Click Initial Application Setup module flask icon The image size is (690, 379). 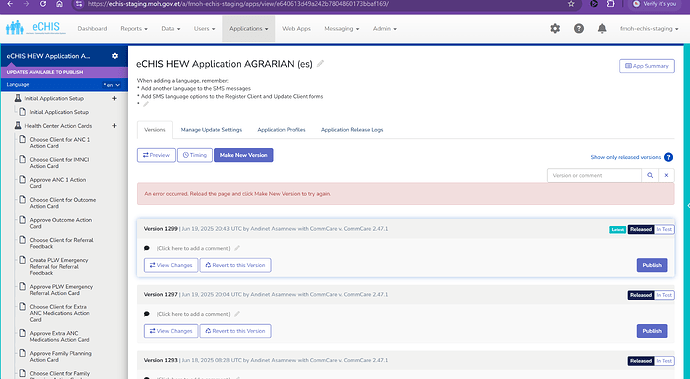click(18, 98)
